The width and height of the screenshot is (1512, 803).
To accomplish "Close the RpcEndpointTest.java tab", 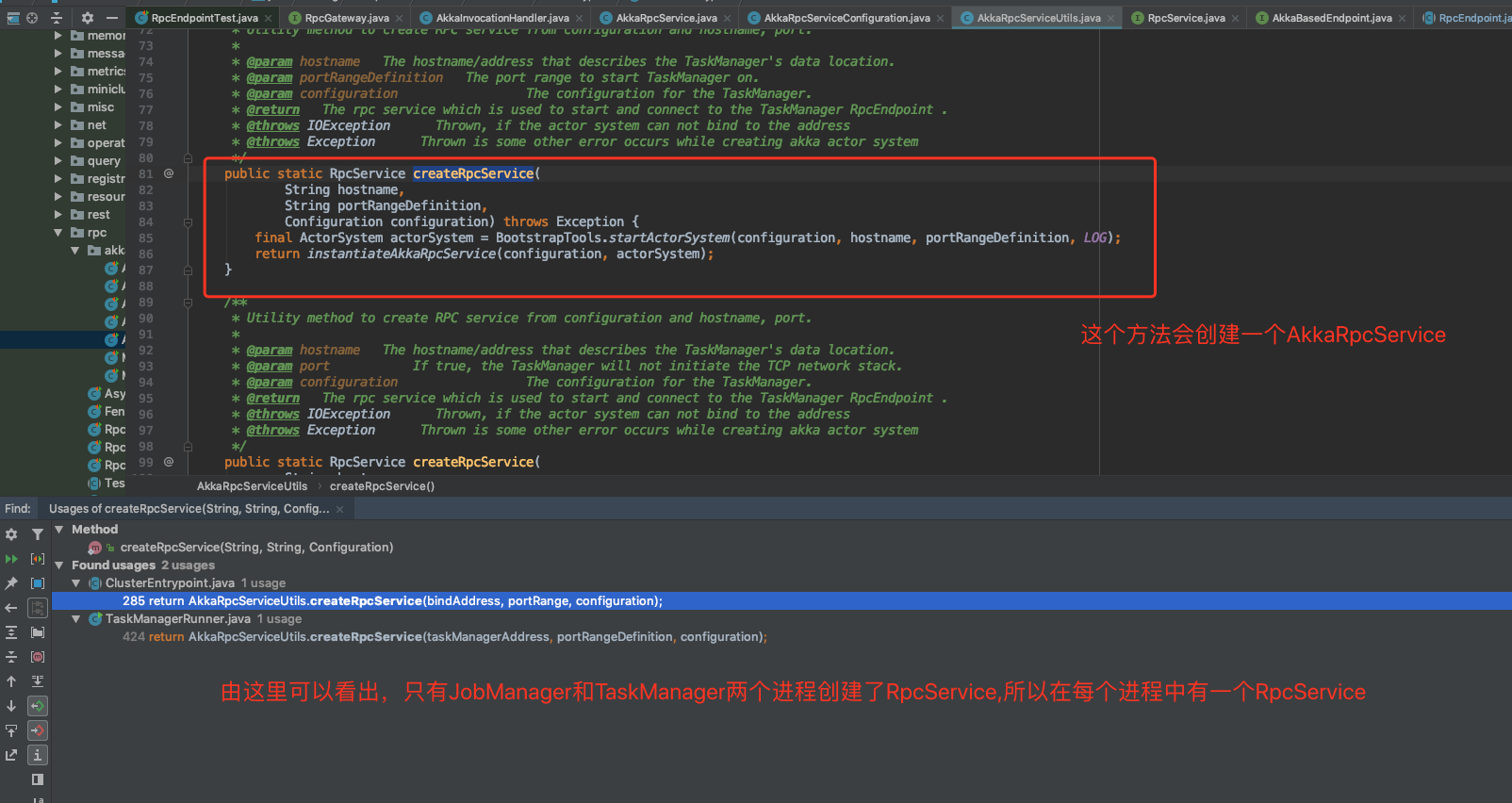I will coord(268,18).
